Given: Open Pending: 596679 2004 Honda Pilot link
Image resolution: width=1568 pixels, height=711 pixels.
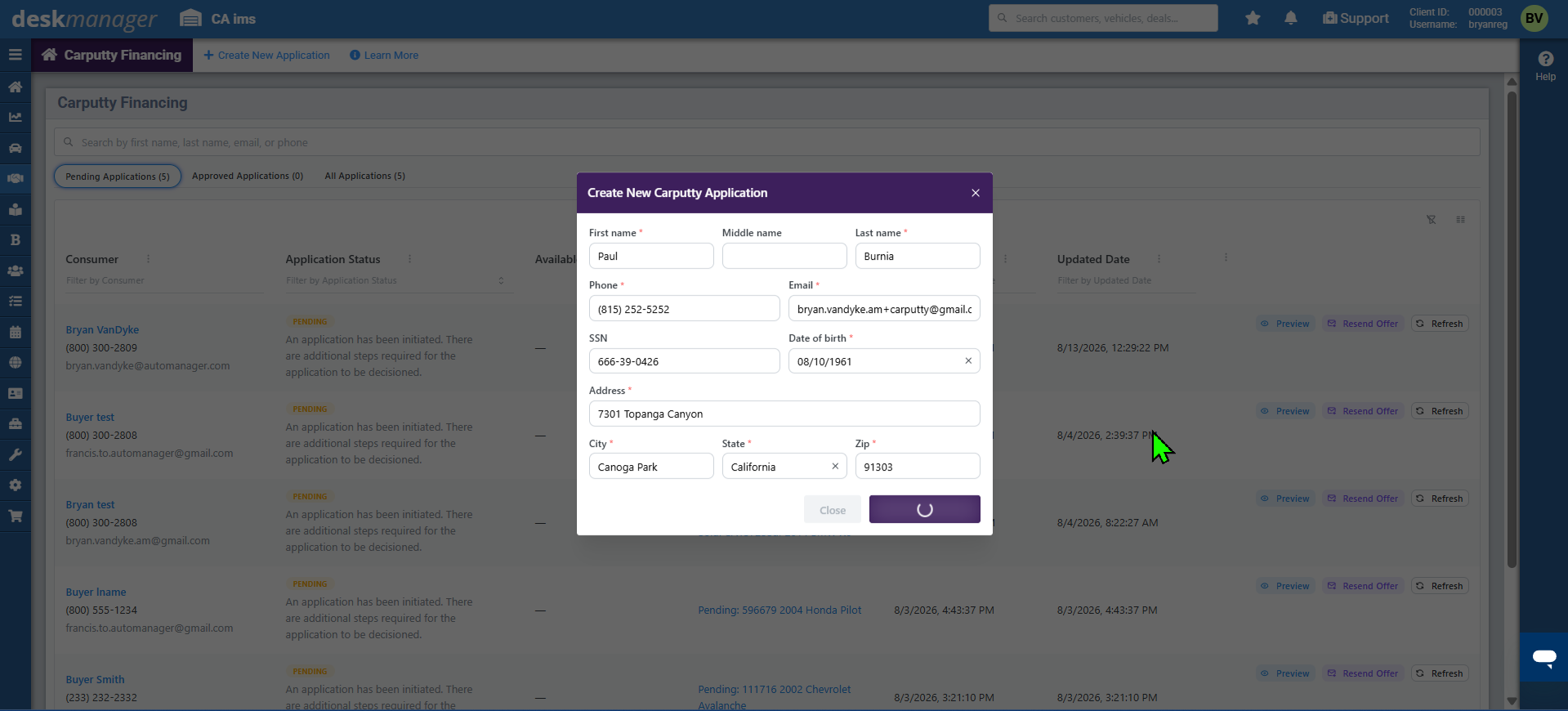Looking at the screenshot, I should pyautogui.click(x=780, y=610).
